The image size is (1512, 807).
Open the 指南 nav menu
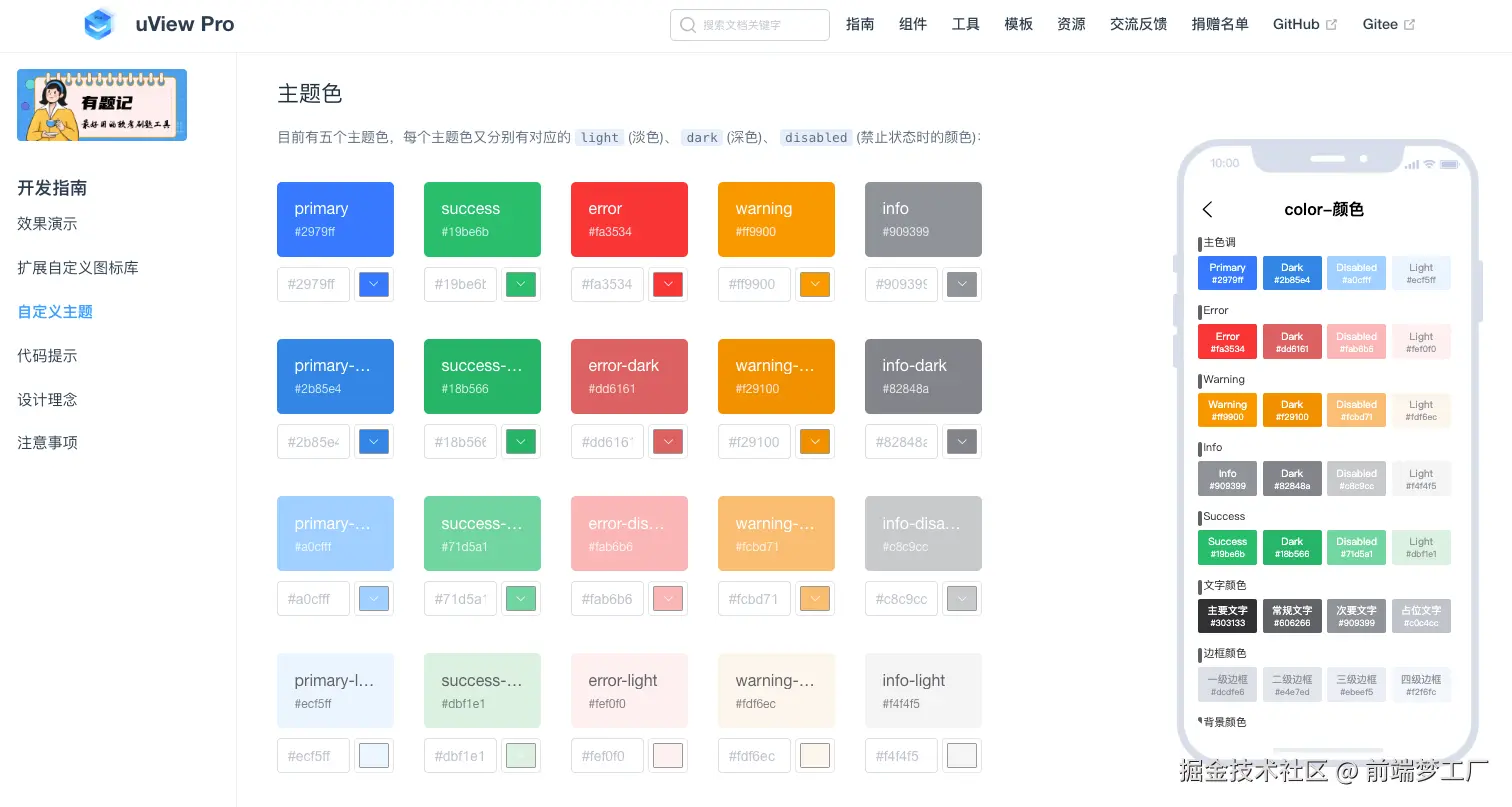click(x=860, y=24)
